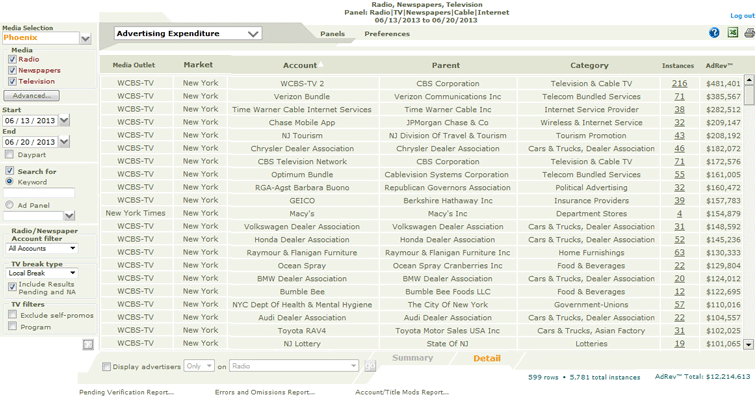The height and width of the screenshot is (398, 756).
Task: Sort by Media Outlet column header
Action: [x=134, y=65]
